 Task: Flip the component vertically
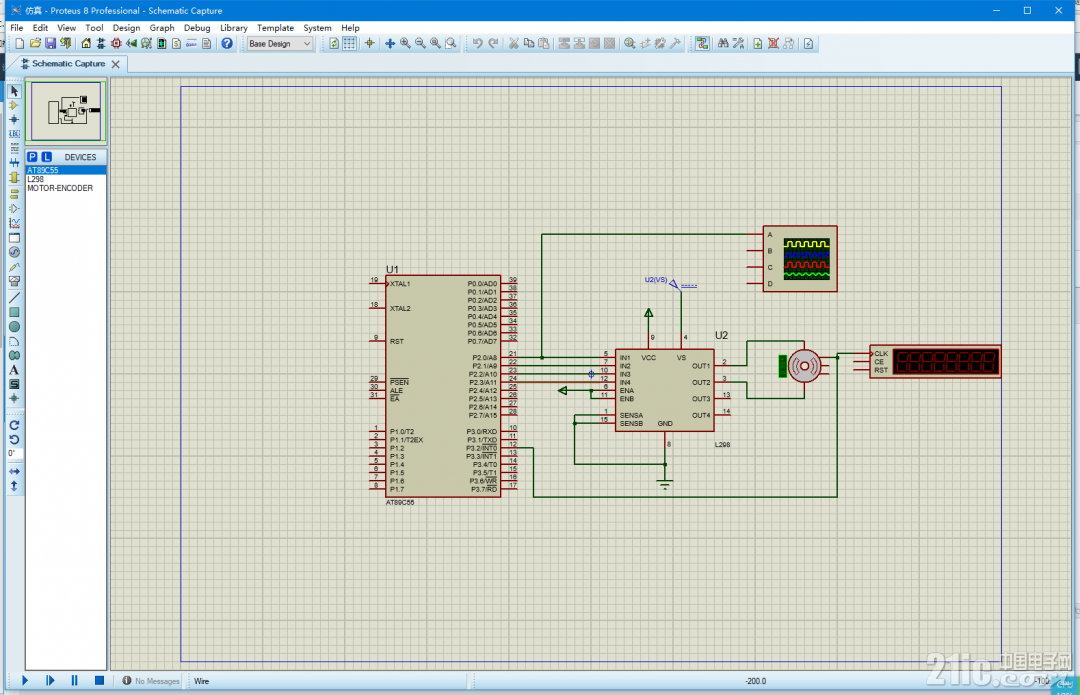click(14, 486)
